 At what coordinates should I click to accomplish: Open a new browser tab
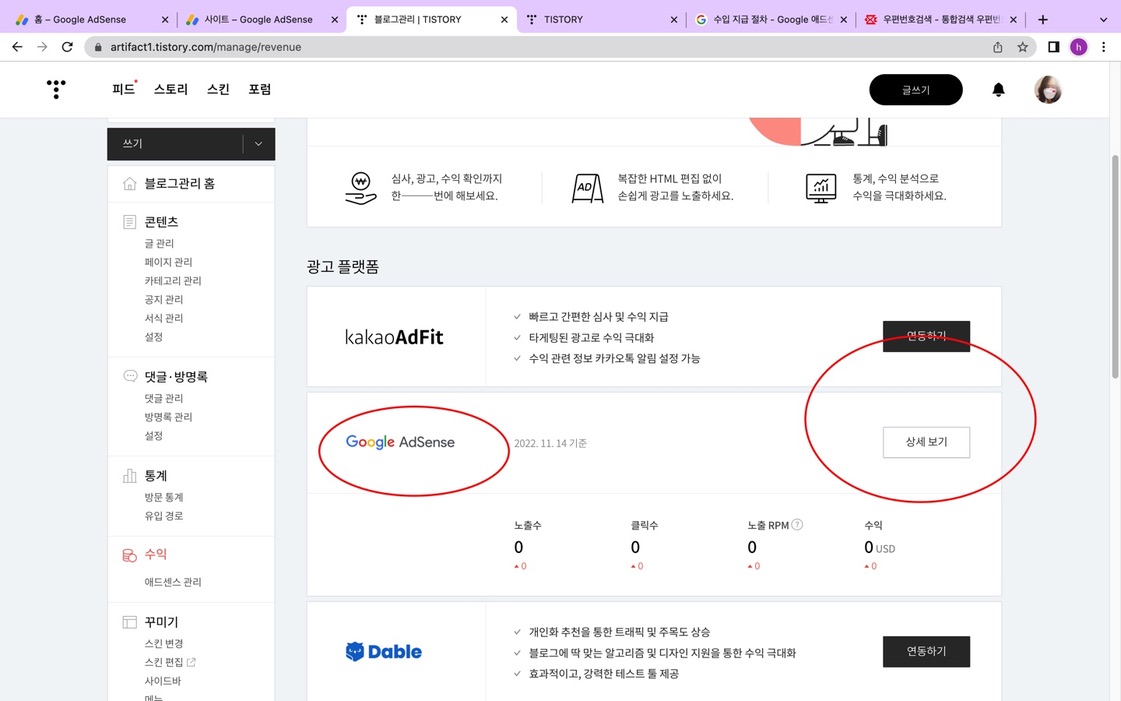pyautogui.click(x=1042, y=19)
